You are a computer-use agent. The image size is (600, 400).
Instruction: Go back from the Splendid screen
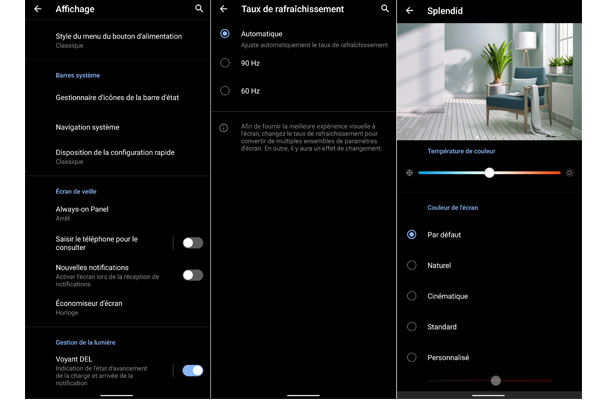[x=409, y=10]
